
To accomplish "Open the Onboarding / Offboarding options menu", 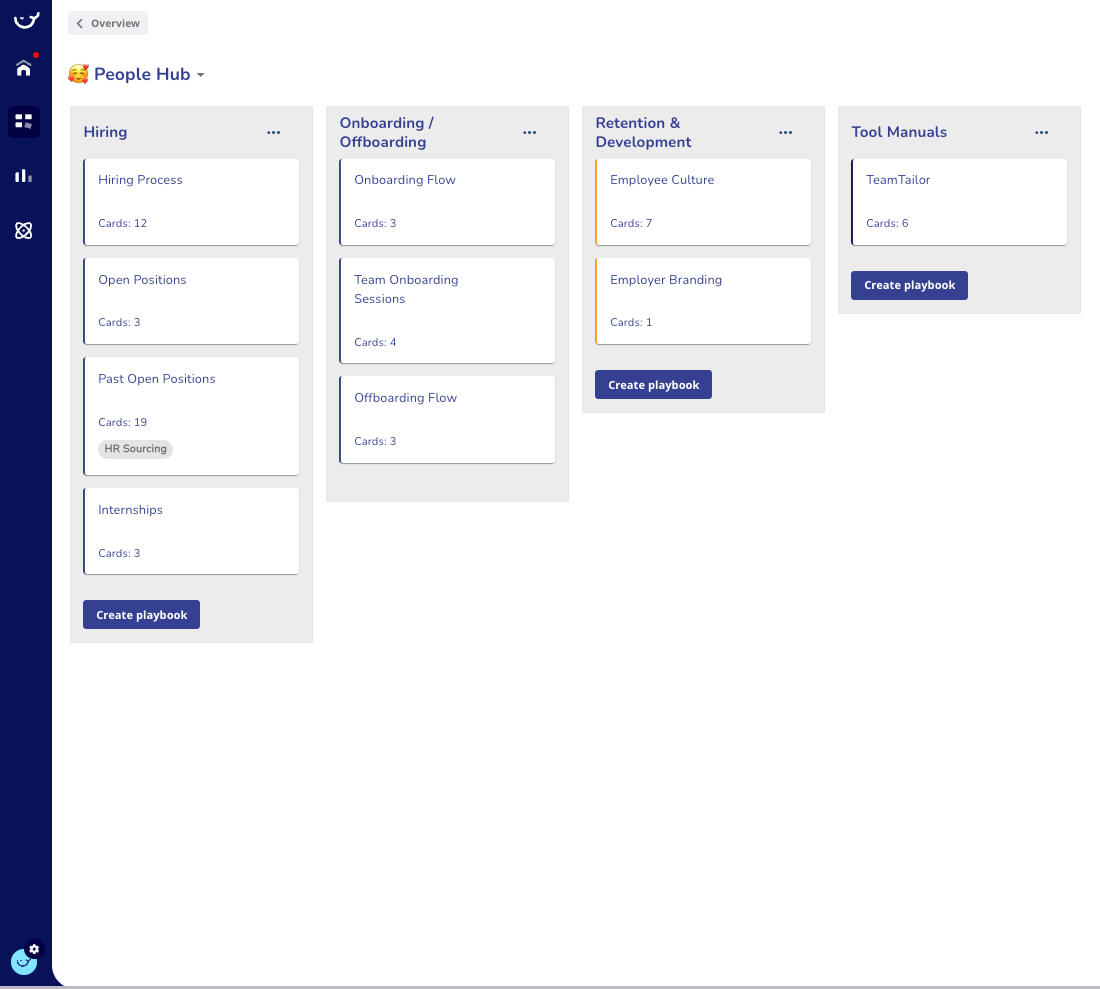I will click(x=529, y=132).
